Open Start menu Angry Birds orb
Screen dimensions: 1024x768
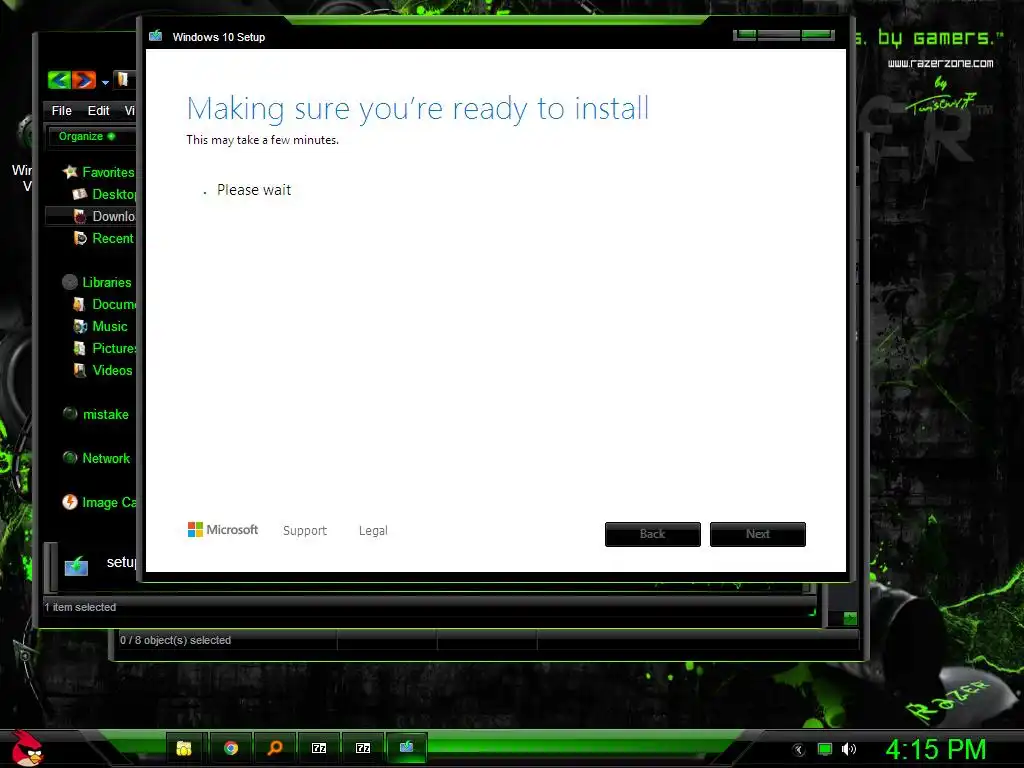tap(27, 748)
